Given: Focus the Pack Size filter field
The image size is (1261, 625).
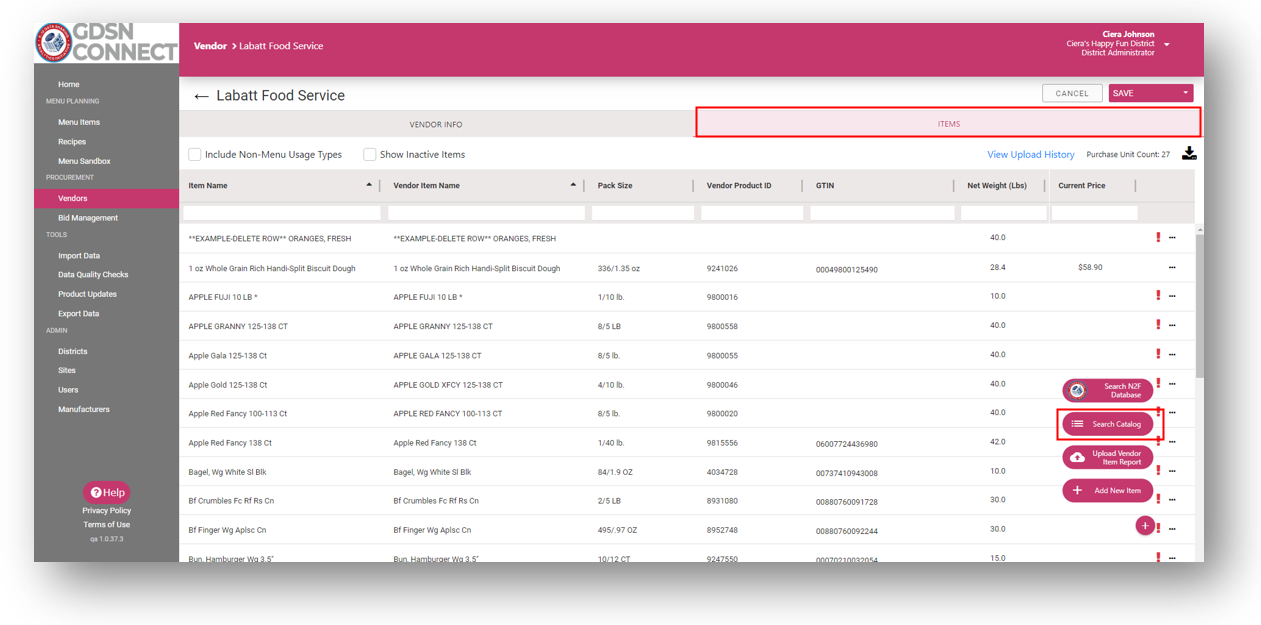Looking at the screenshot, I should [643, 213].
